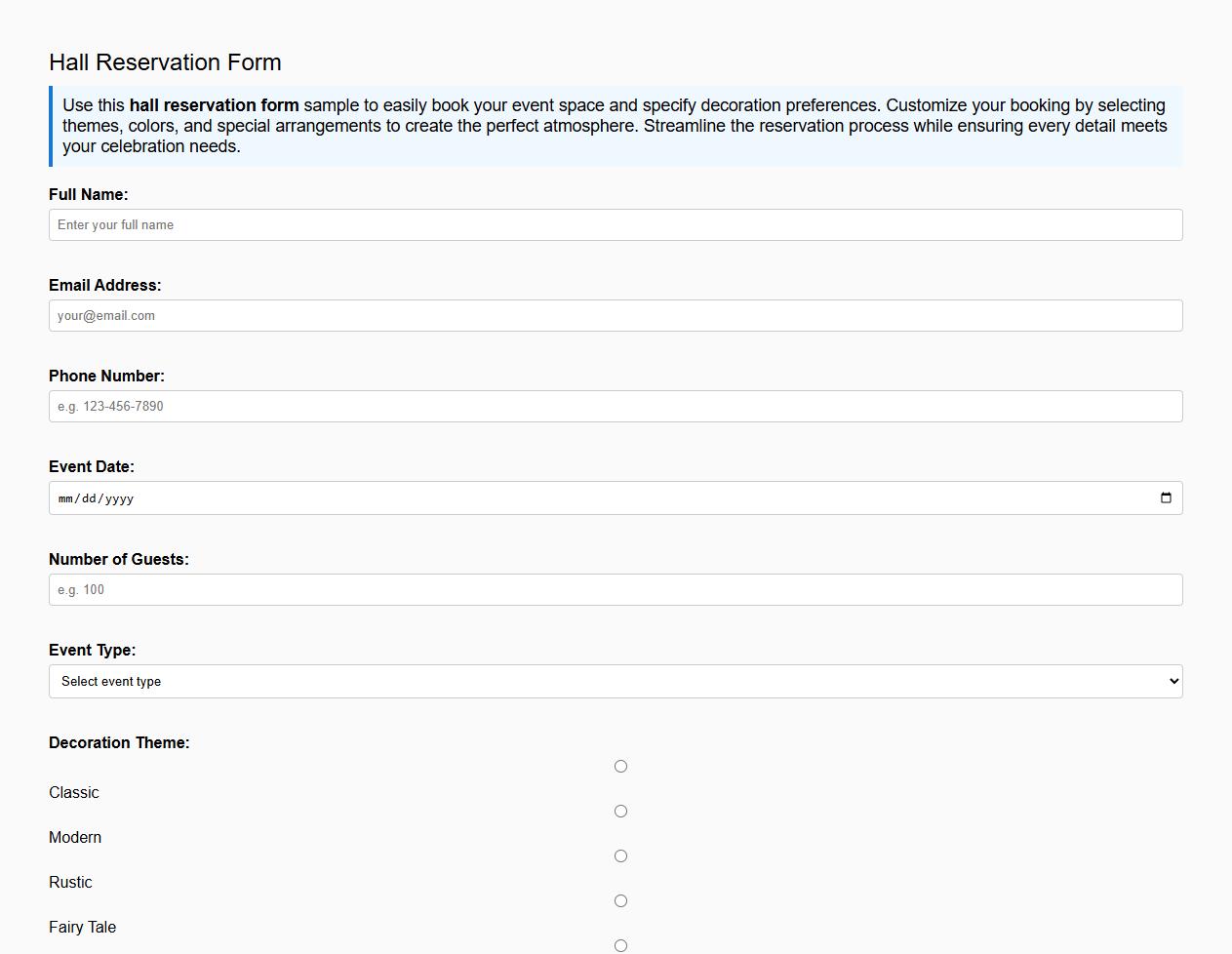1232x954 pixels.
Task: Click the Full Name input field
Action: click(x=615, y=224)
